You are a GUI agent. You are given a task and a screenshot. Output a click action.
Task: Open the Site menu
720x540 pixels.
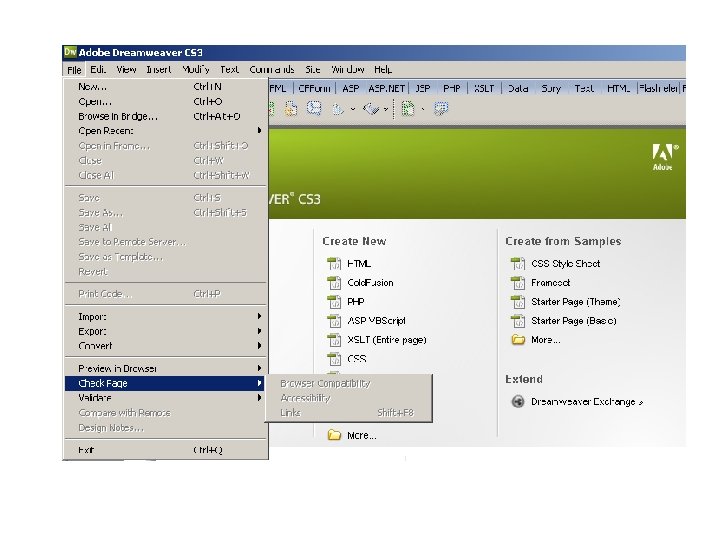coord(312,69)
